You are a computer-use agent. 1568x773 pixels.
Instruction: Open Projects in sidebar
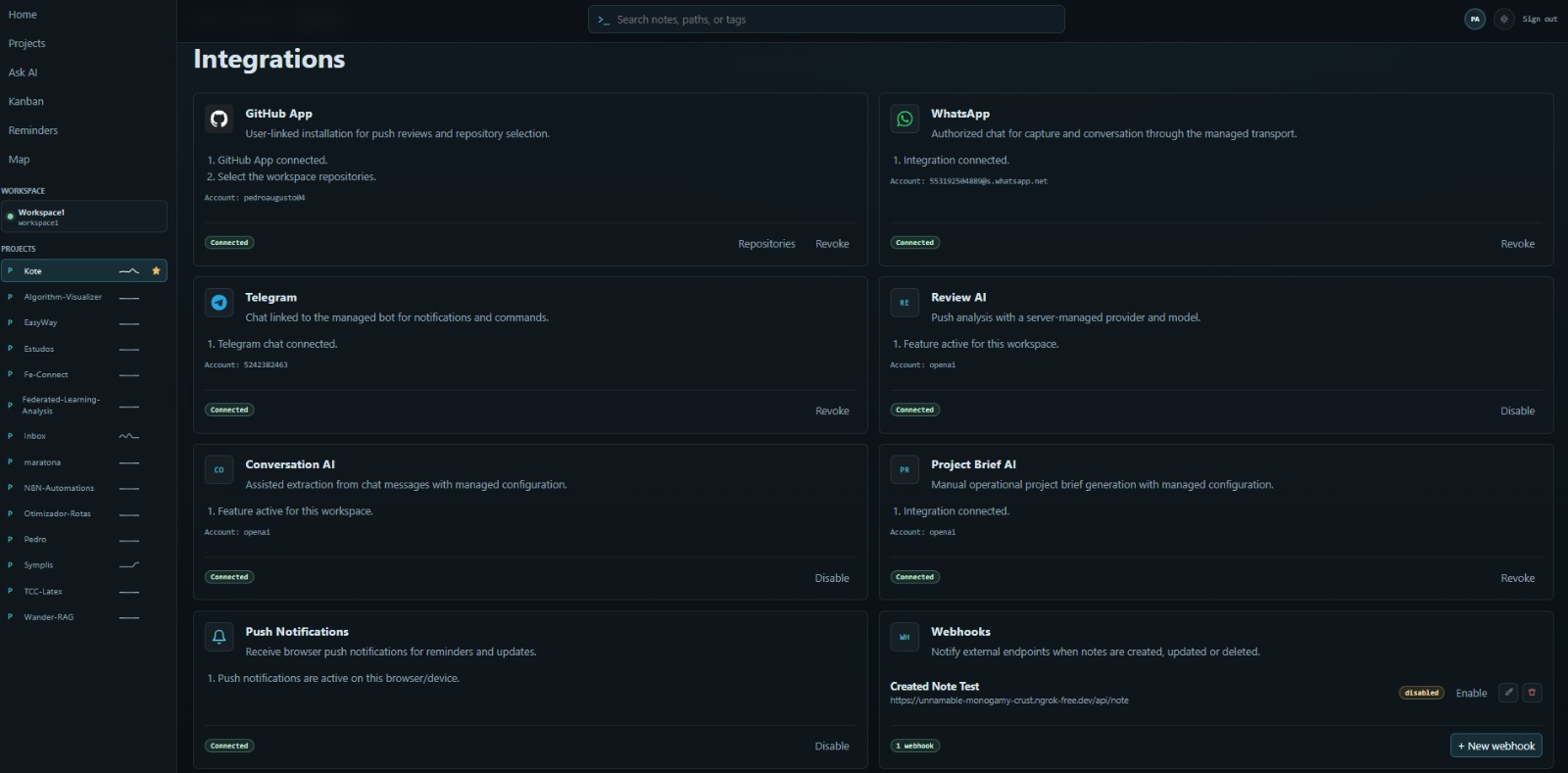pos(26,43)
